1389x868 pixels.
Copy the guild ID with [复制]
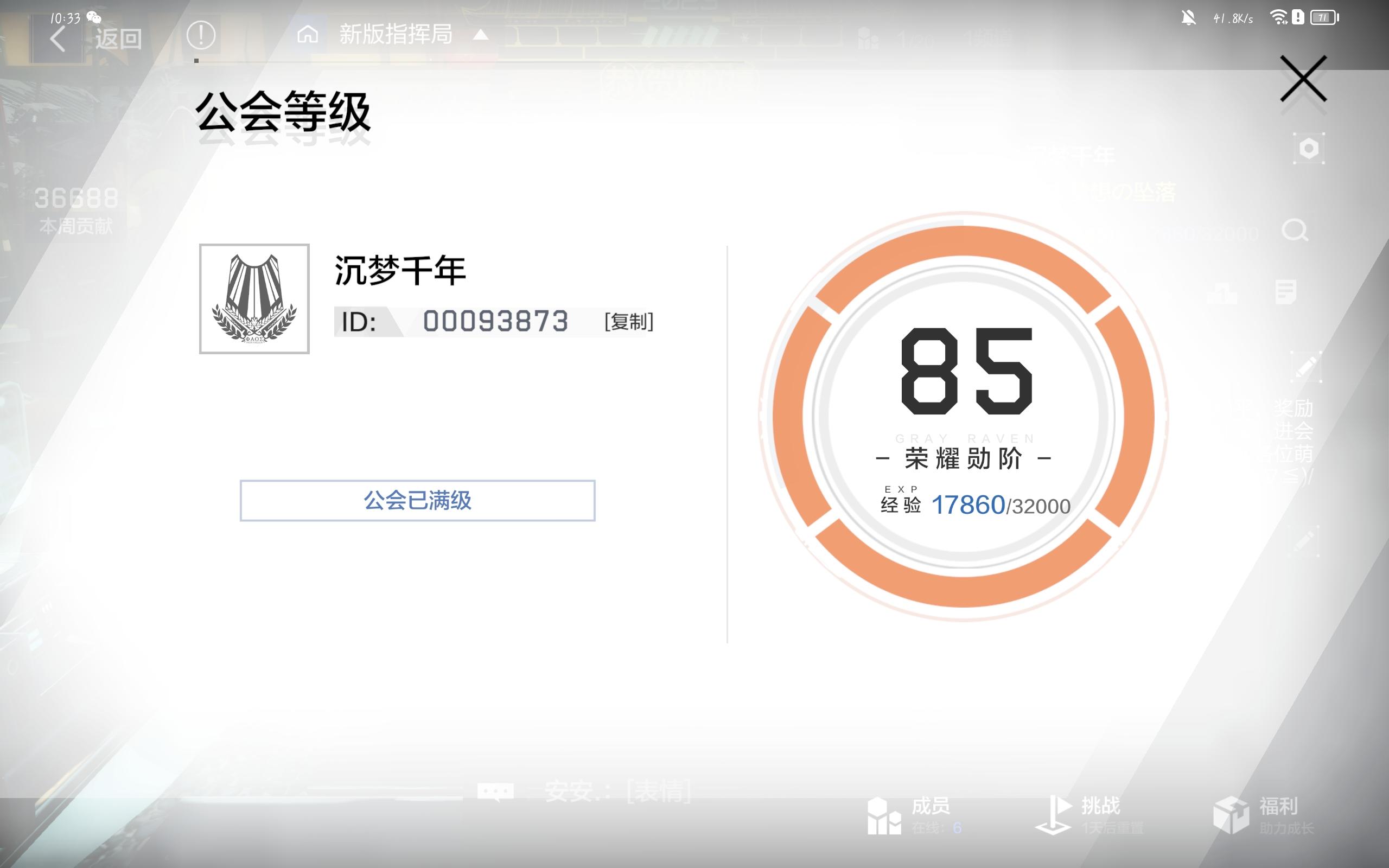point(629,322)
